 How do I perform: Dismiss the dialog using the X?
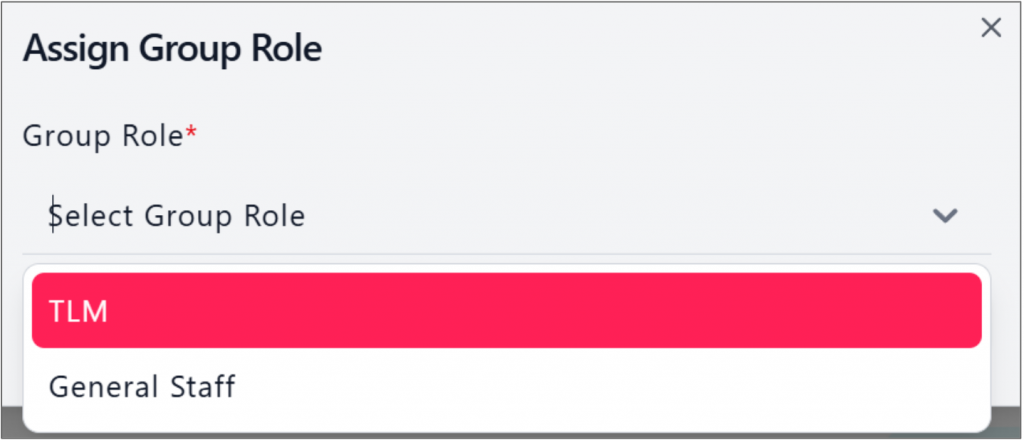(991, 28)
